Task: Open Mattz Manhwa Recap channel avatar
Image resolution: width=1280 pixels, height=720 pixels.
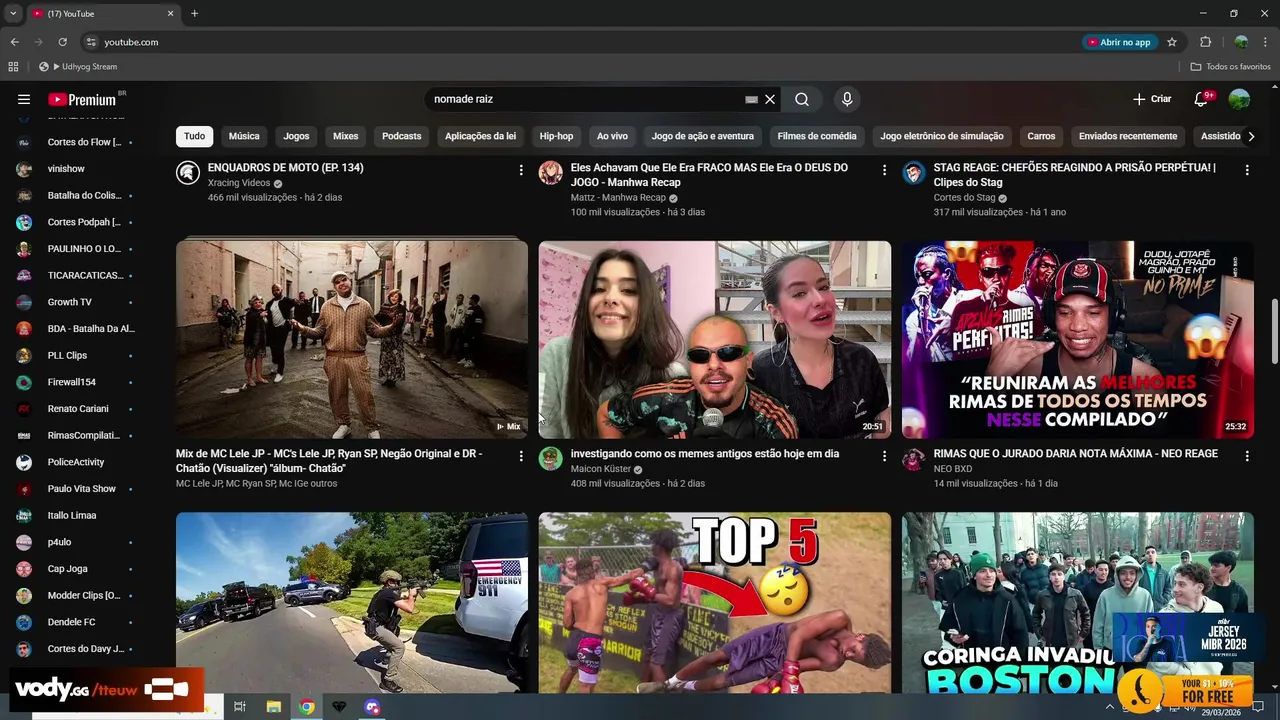Action: click(550, 172)
